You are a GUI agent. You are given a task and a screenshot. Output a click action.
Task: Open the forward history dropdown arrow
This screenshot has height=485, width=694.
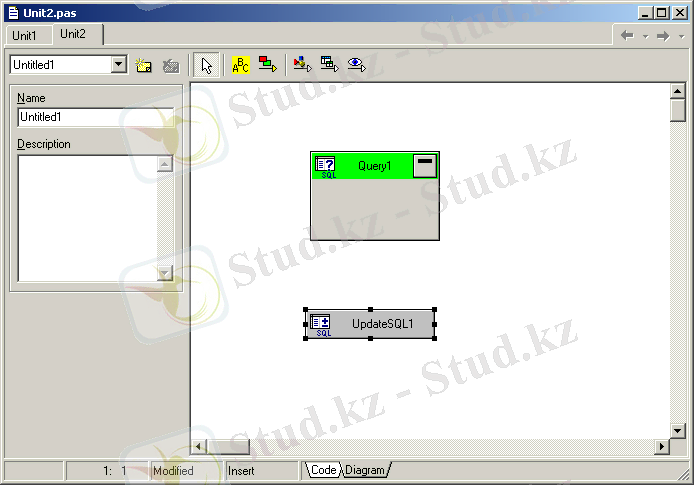(682, 36)
